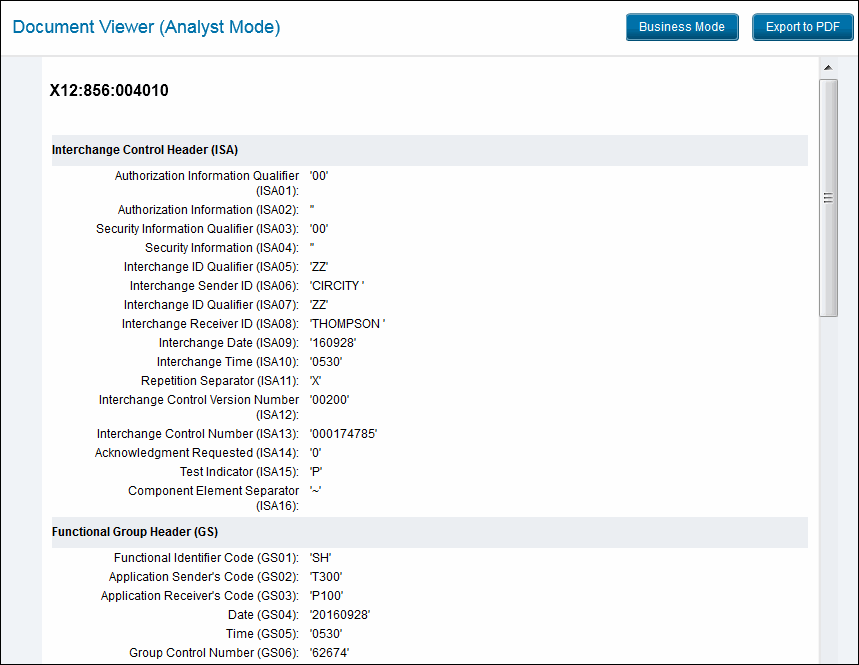
Task: Click the X12:856:004010 document heading
Action: pos(109,91)
